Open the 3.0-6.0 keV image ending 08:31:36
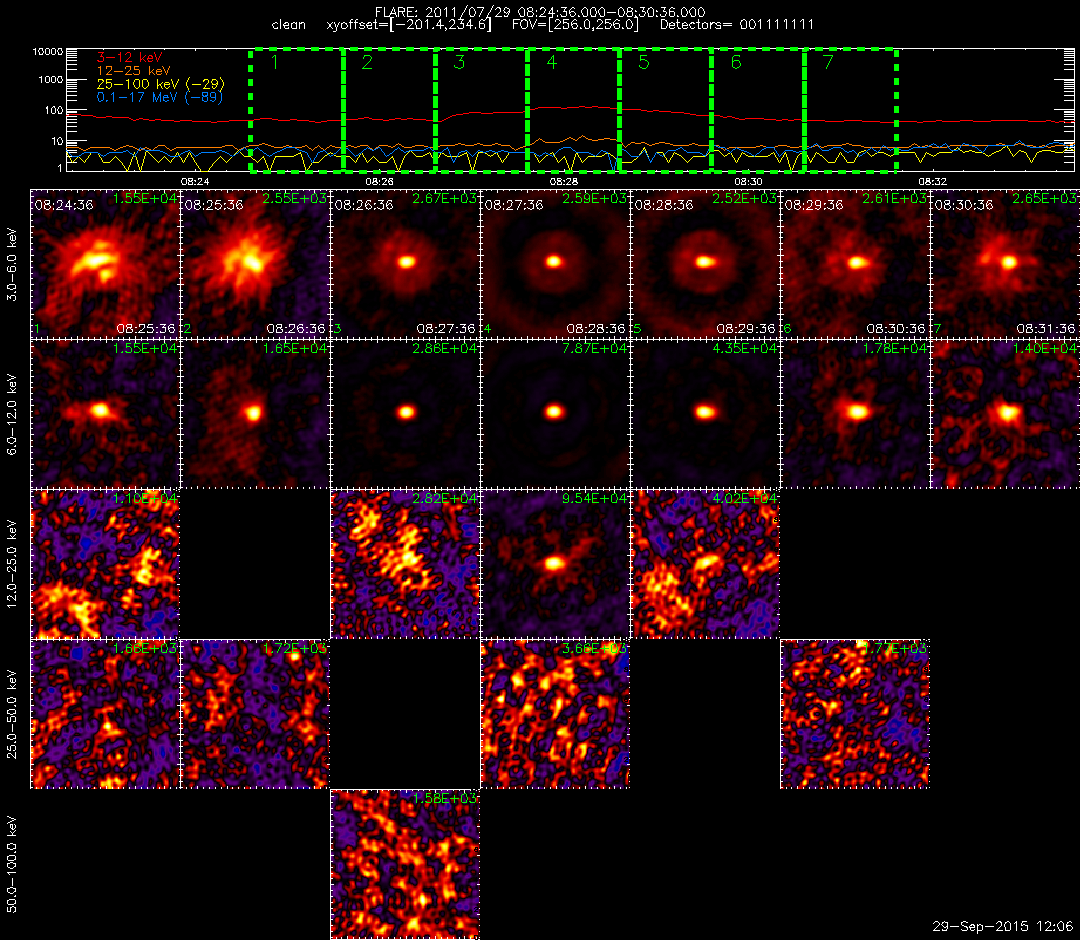1080x940 pixels. coord(1005,264)
